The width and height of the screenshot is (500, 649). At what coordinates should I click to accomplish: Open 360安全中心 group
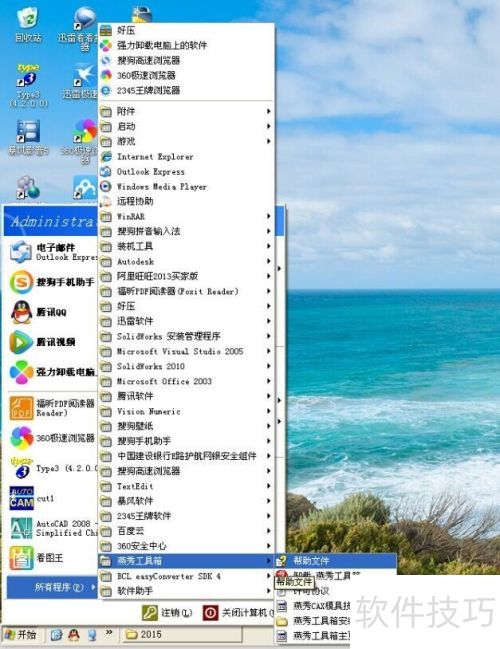click(187, 546)
